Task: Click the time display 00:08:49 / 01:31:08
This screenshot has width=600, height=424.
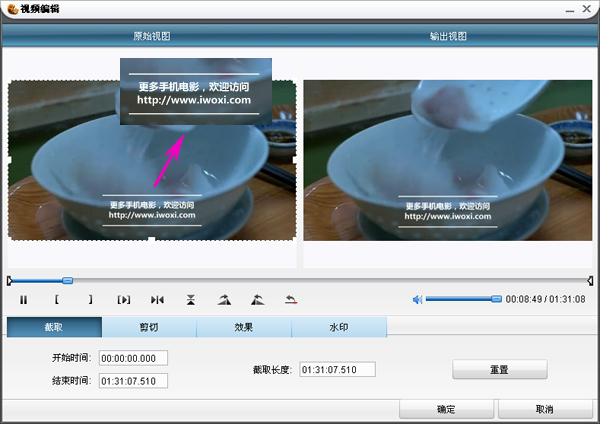Action: [x=546, y=299]
